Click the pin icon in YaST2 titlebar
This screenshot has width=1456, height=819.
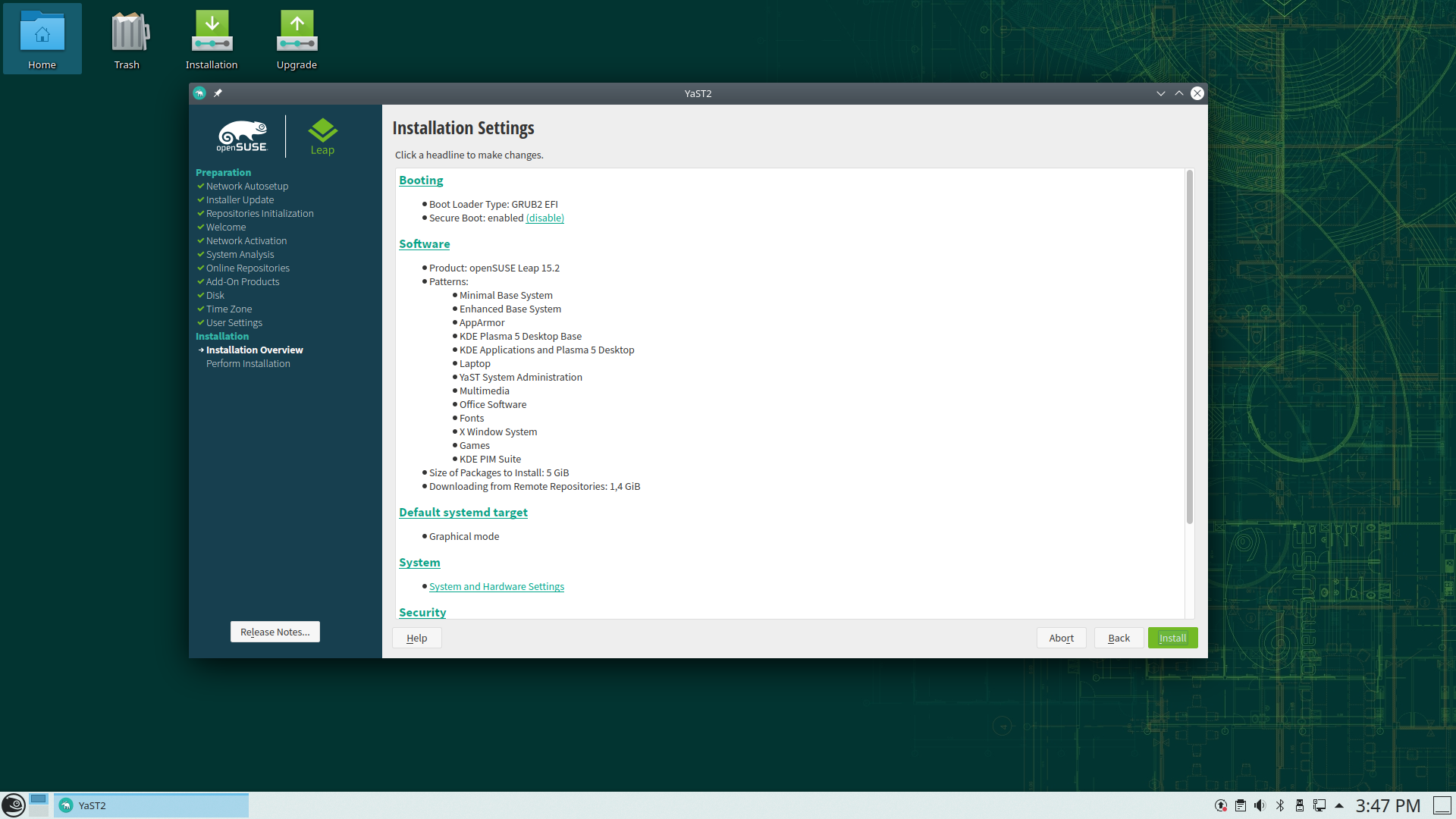coord(218,93)
